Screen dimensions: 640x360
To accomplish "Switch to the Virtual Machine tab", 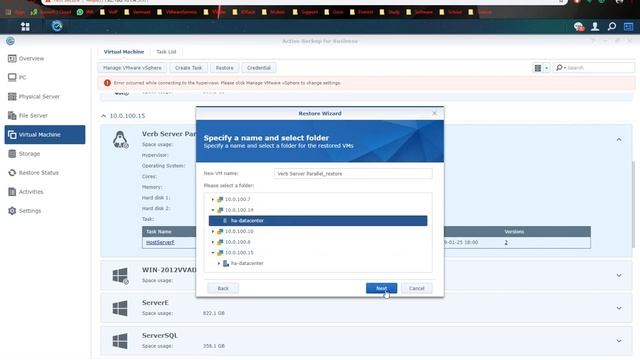I will click(124, 52).
